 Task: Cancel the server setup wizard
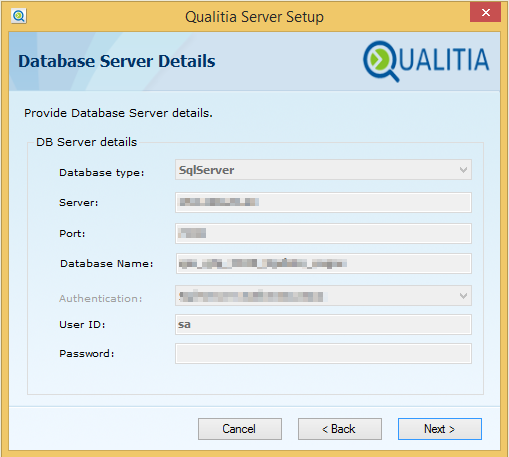(240, 429)
